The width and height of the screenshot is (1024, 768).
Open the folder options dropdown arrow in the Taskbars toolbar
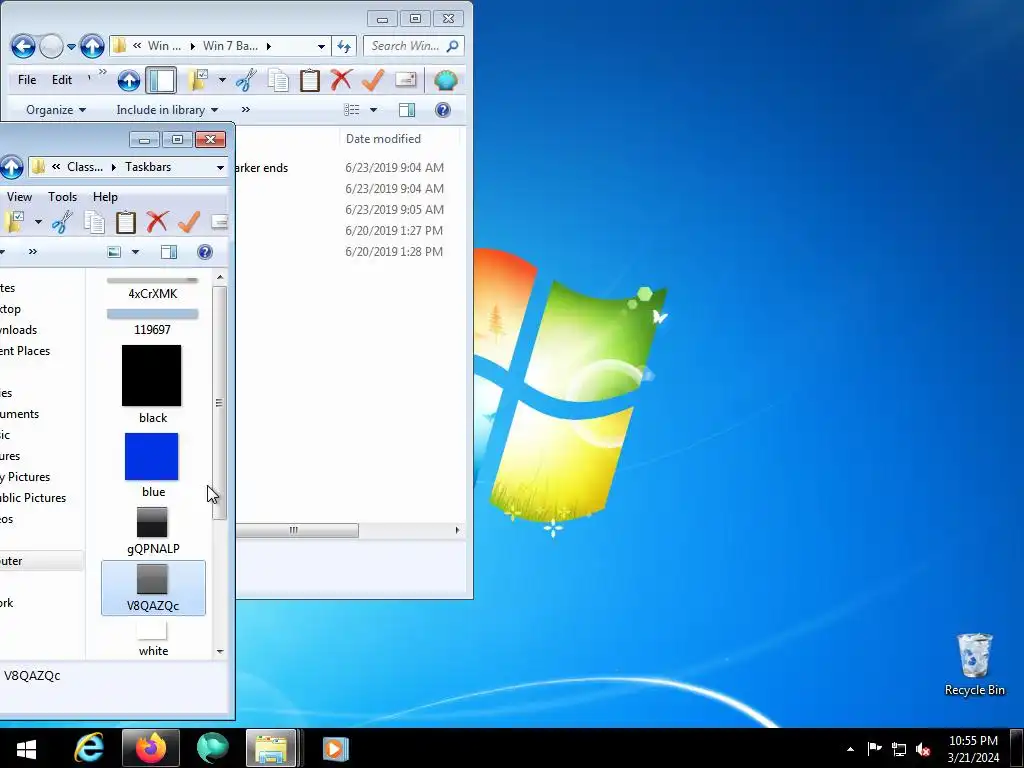coord(39,222)
